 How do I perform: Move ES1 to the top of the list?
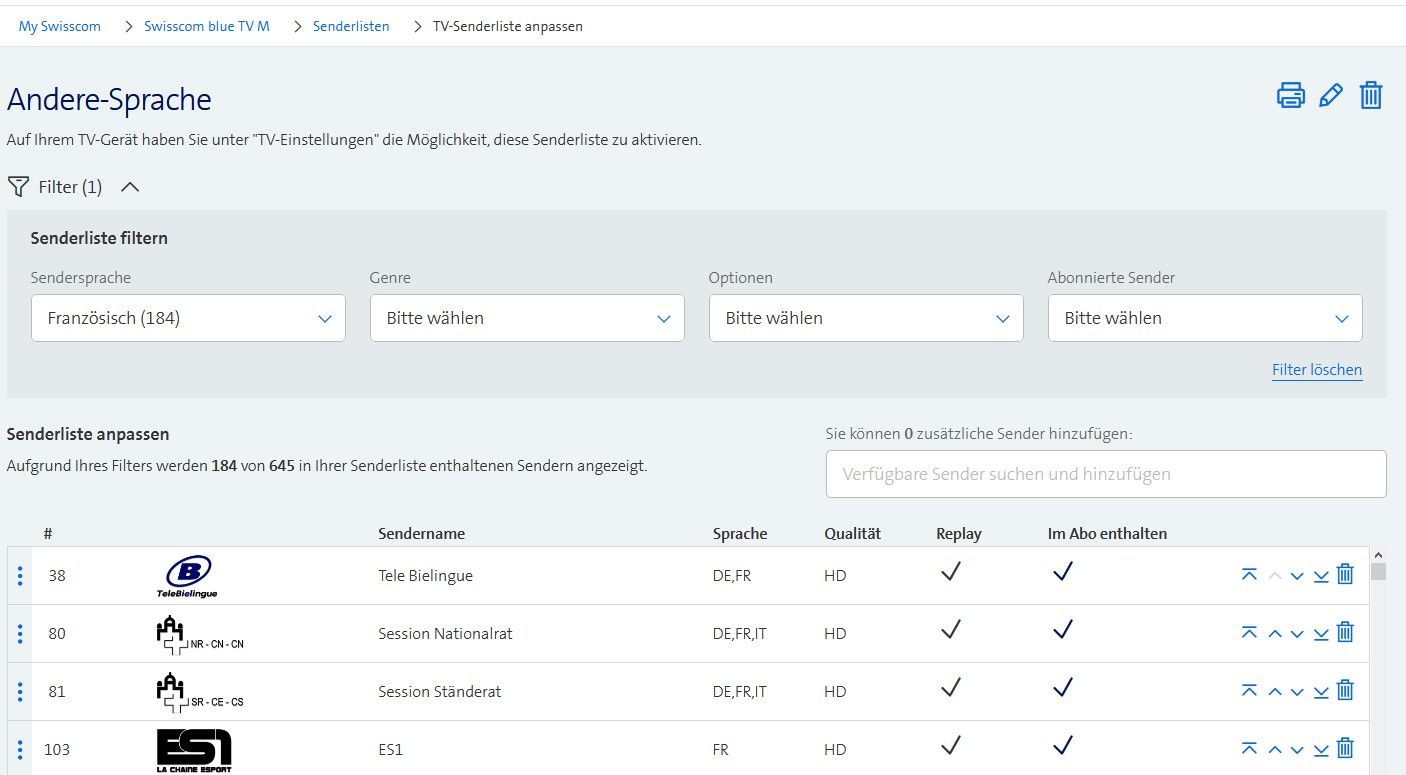tap(1249, 749)
